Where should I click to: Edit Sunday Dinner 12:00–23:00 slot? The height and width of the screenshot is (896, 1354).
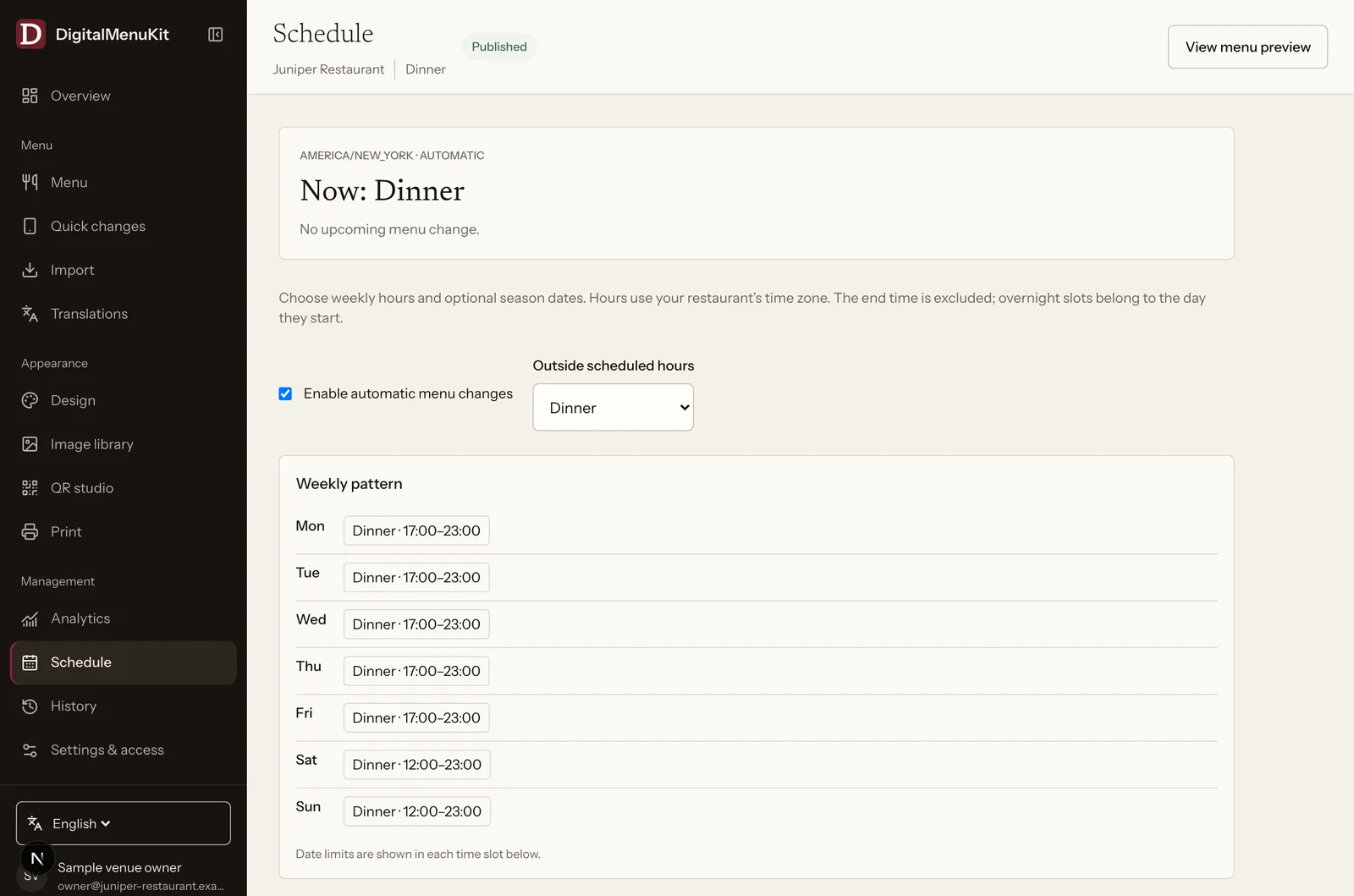[x=417, y=811]
